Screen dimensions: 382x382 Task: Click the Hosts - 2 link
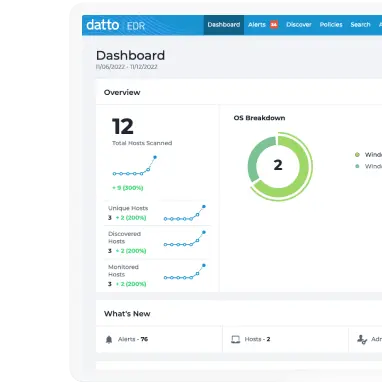click(x=257, y=339)
